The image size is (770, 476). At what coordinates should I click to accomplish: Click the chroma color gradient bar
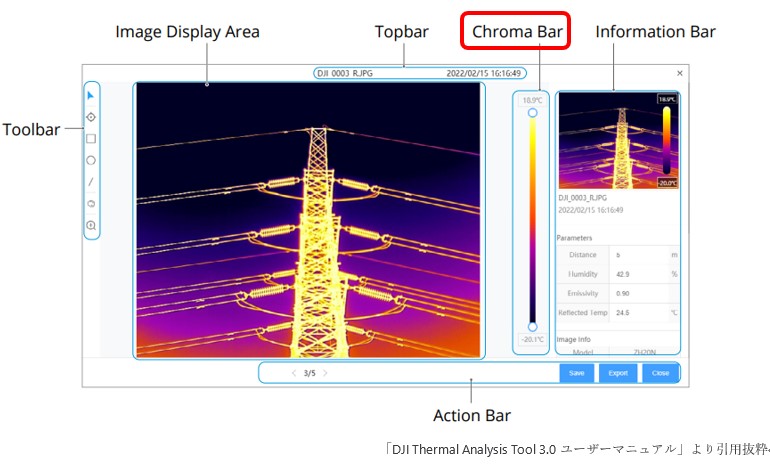(x=532, y=220)
